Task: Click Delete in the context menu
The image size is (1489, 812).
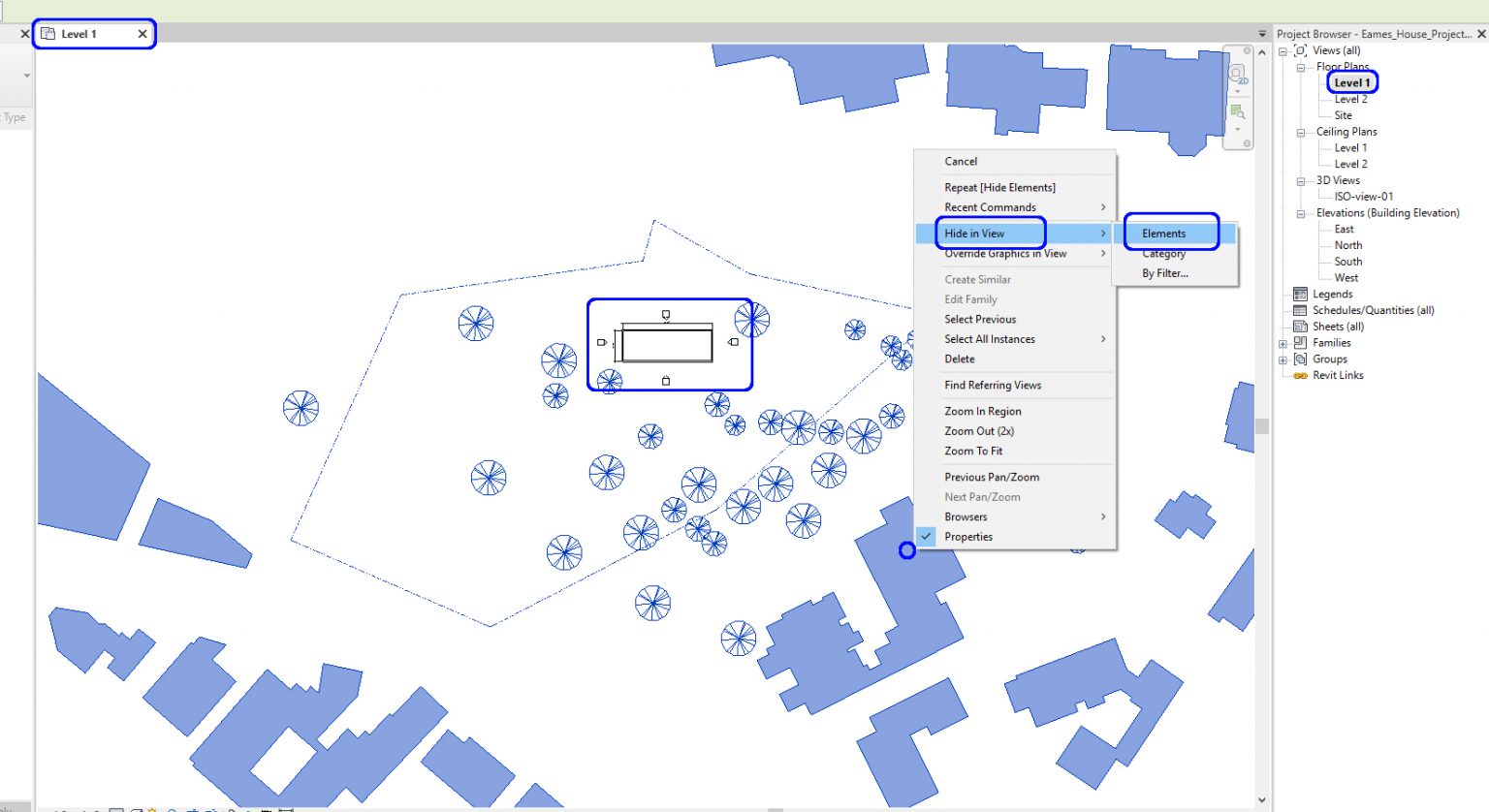Action: point(959,359)
